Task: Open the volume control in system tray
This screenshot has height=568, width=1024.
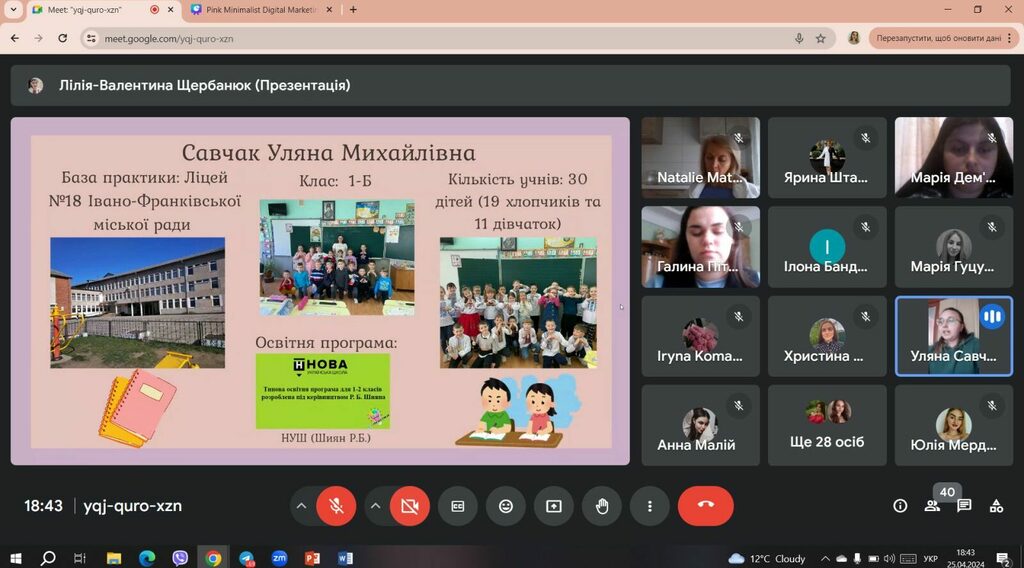Action: 889,558
